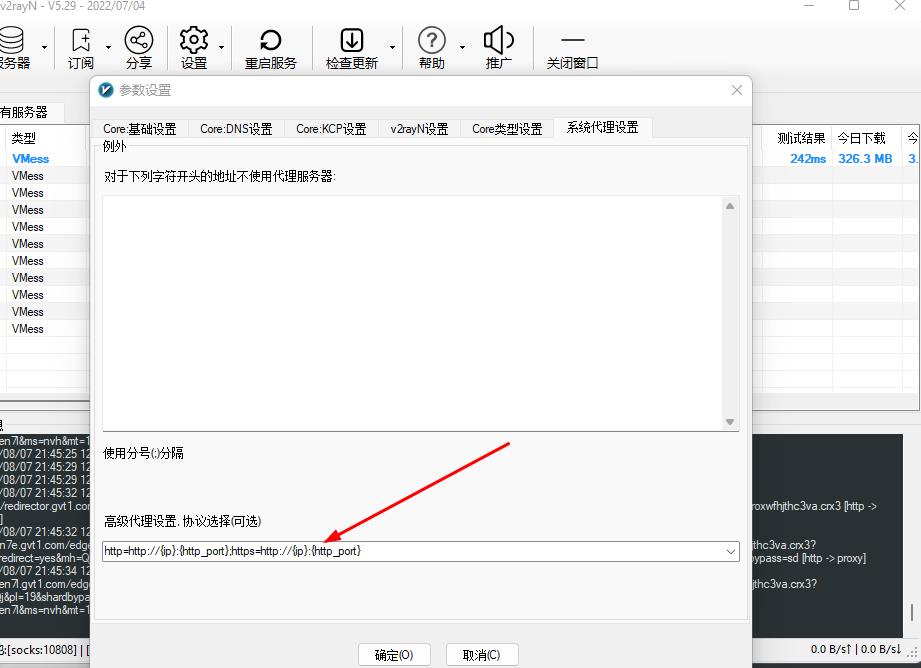This screenshot has height=668, width=921.
Task: Close the 参数设置 dialog
Action: tap(737, 90)
